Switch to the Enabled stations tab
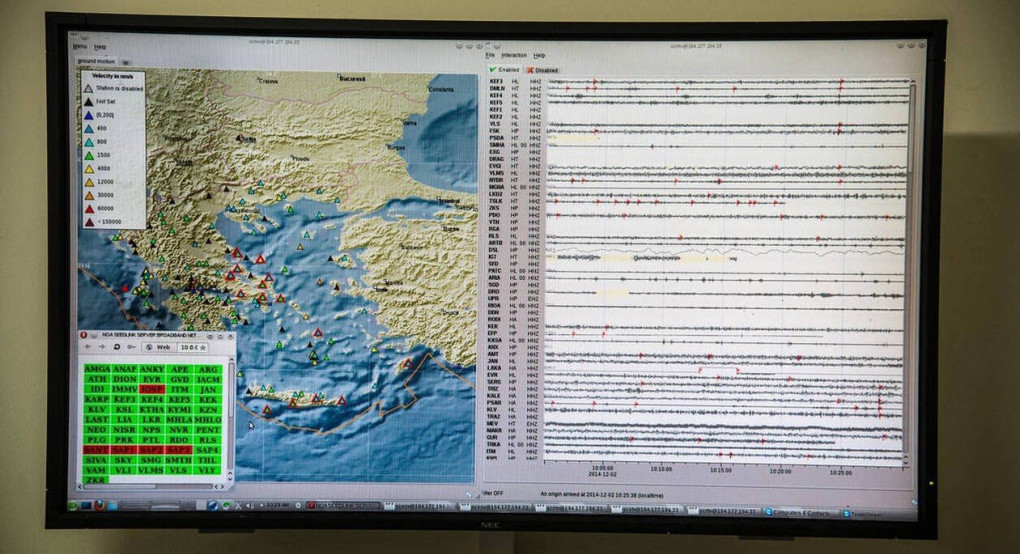Screen dimensions: 1020x554 [504, 70]
